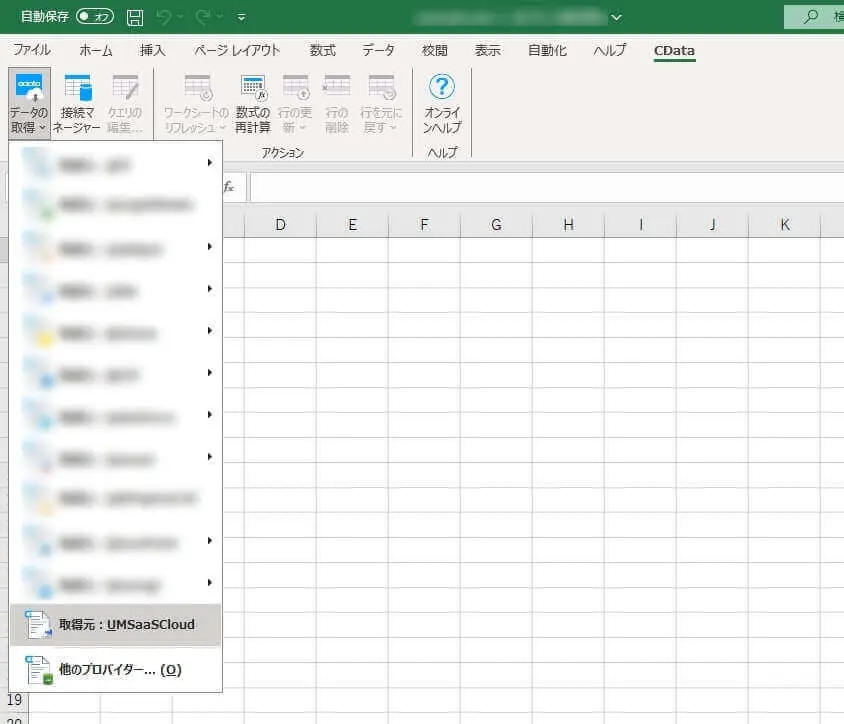Open the 数式 tab

[x=322, y=50]
